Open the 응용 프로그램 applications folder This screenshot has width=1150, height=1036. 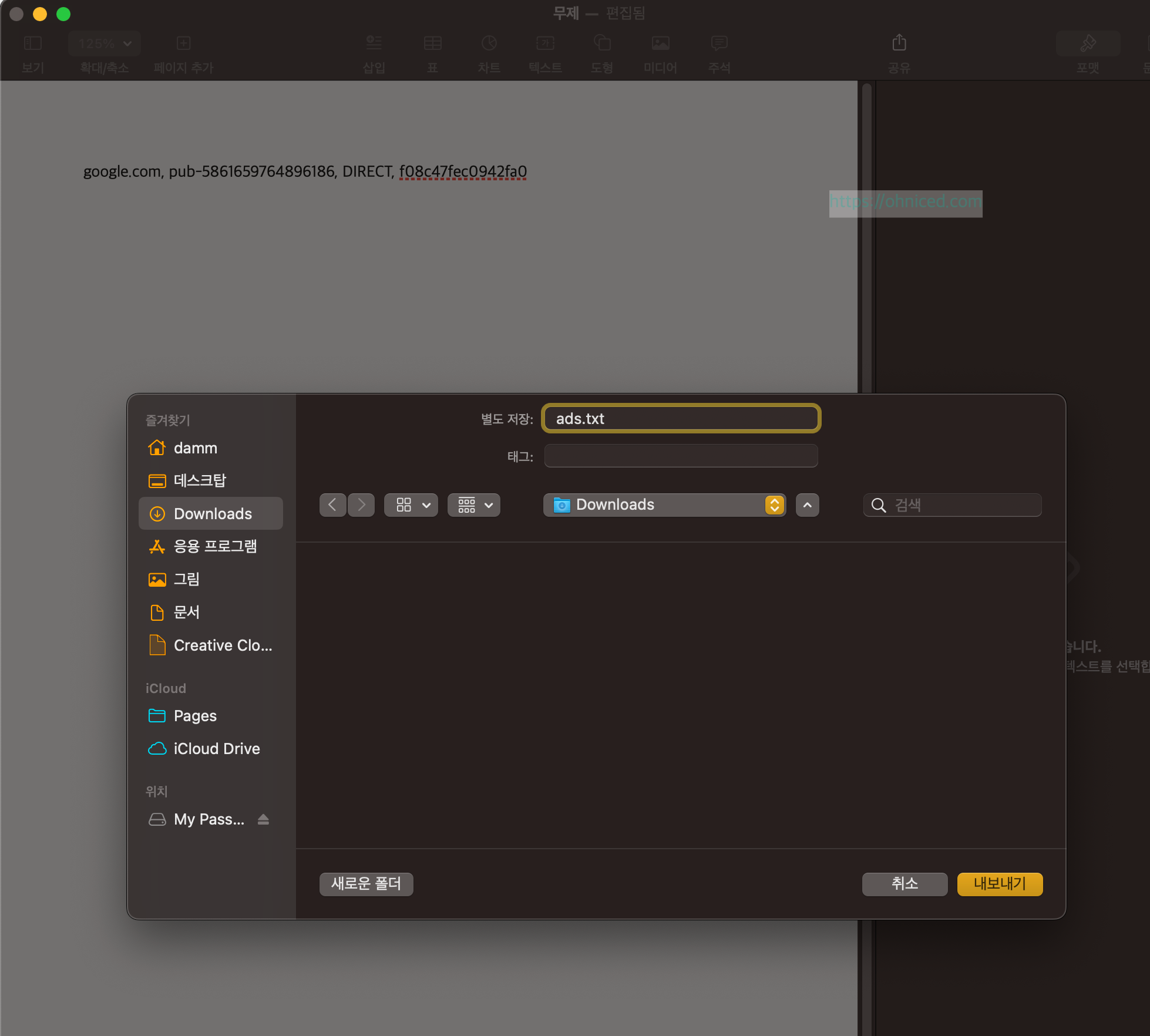[x=215, y=547]
